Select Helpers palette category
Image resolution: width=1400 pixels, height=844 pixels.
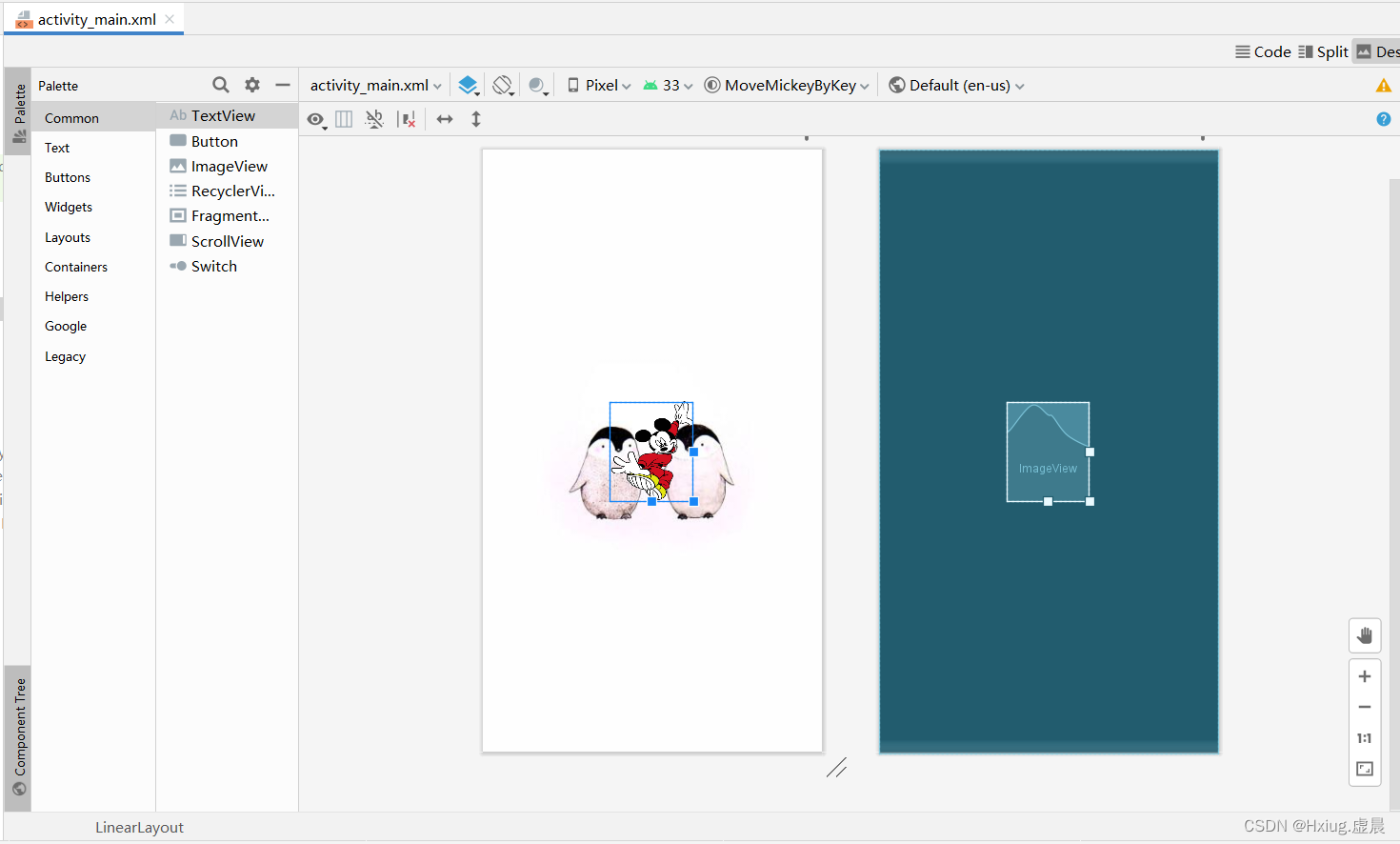[93, 296]
